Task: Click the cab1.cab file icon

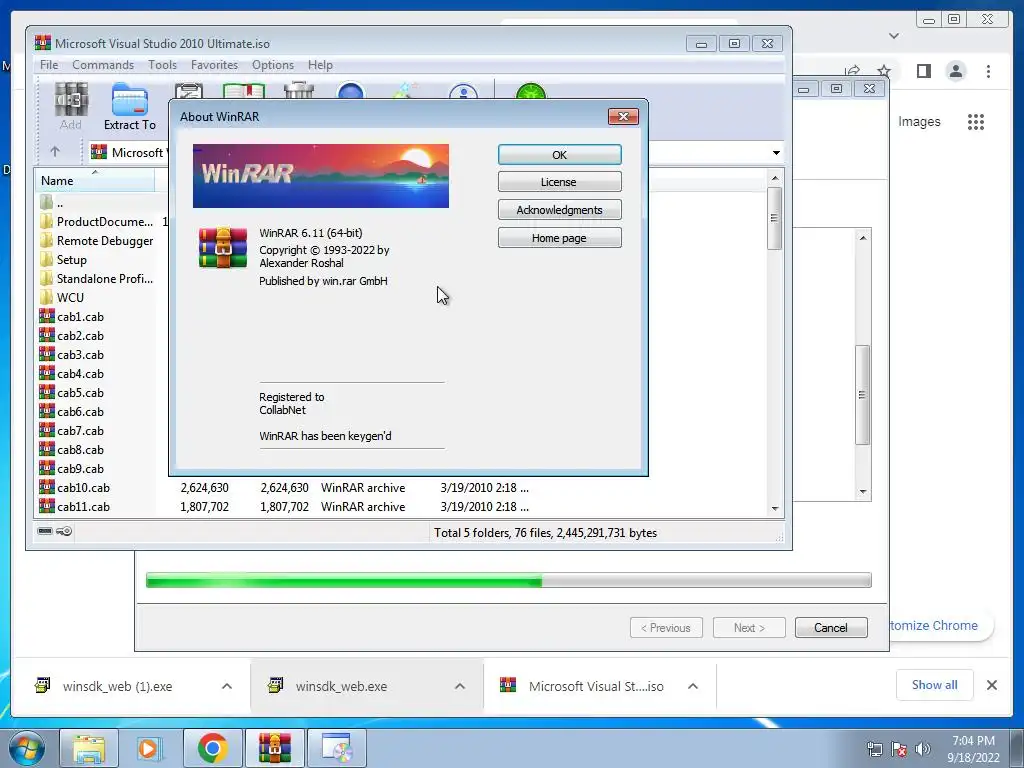Action: click(x=46, y=316)
